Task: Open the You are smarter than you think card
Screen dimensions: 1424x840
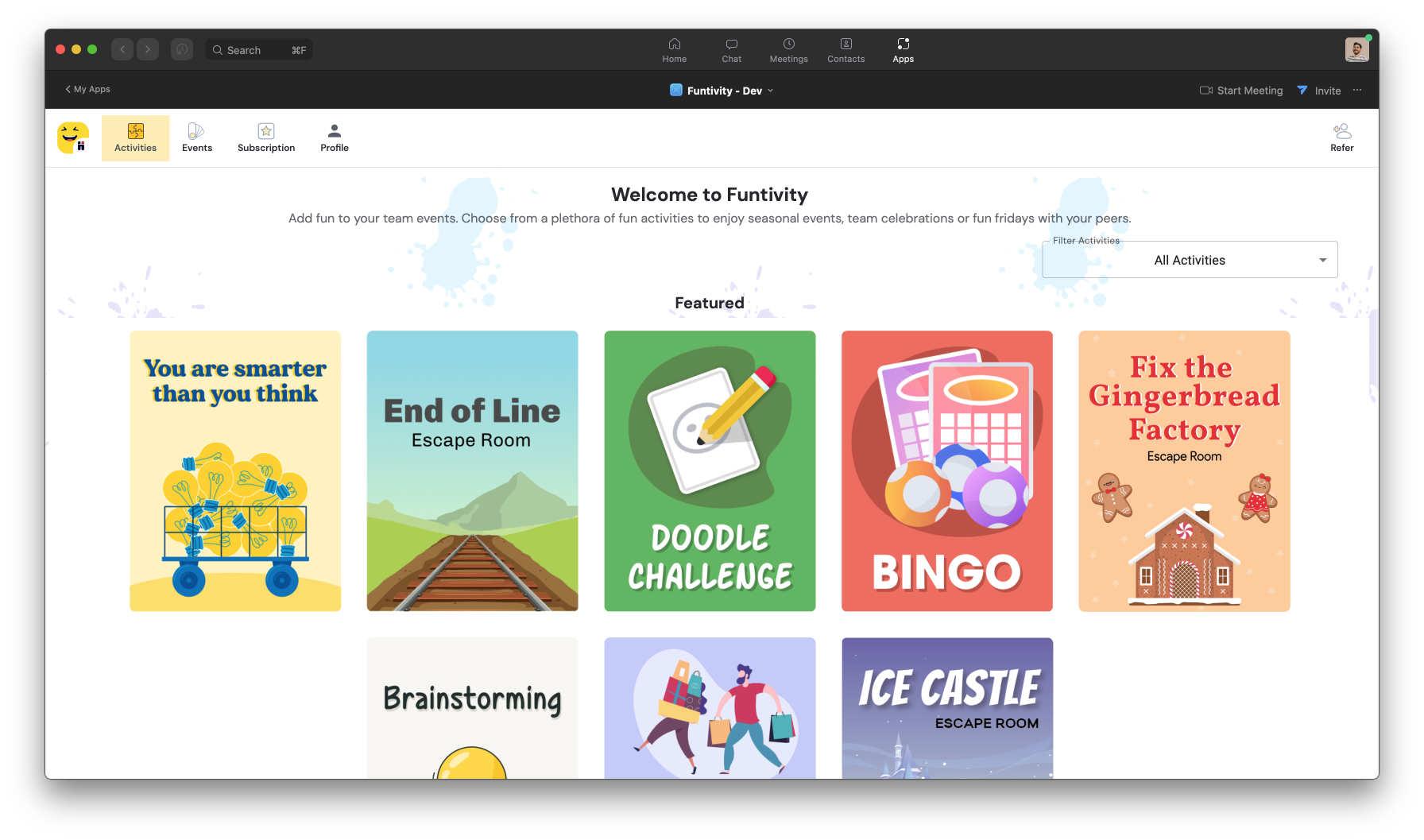Action: click(235, 471)
